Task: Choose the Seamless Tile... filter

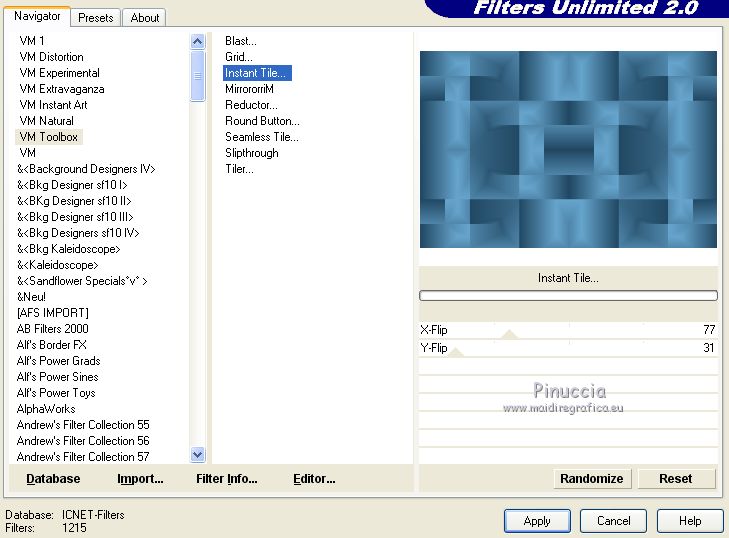Action: [262, 137]
